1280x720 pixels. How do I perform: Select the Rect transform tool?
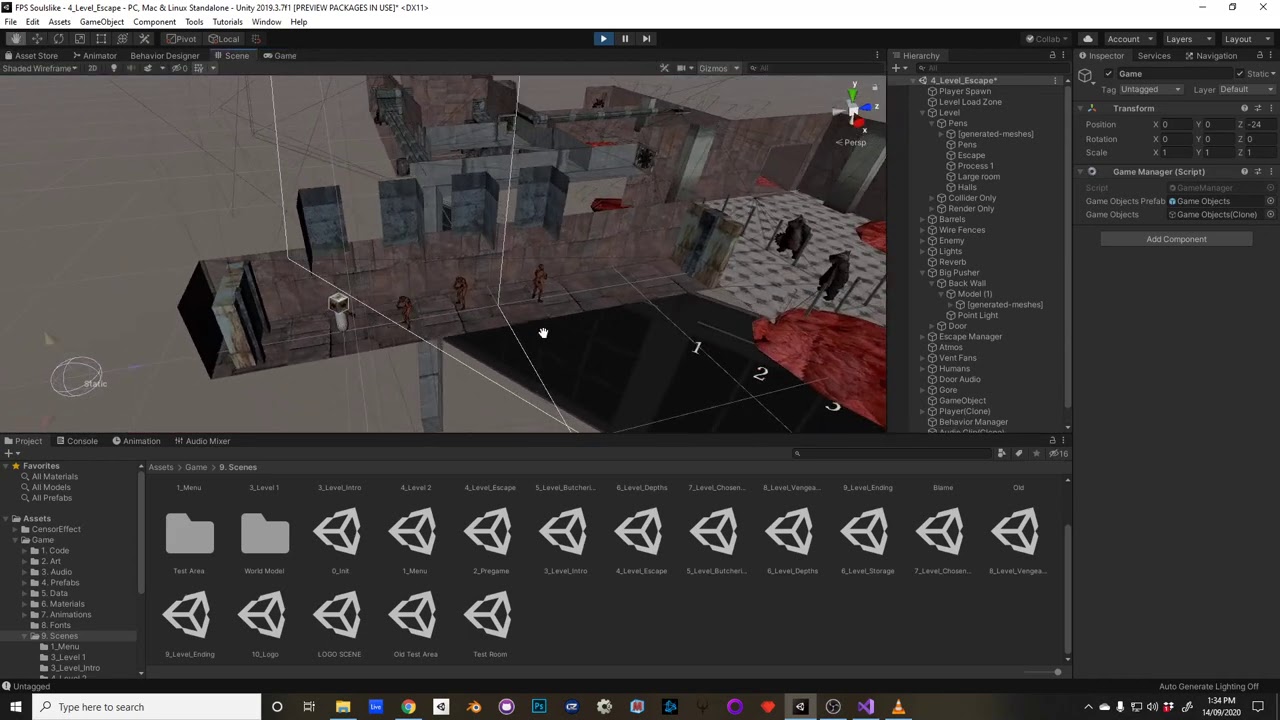(101, 39)
